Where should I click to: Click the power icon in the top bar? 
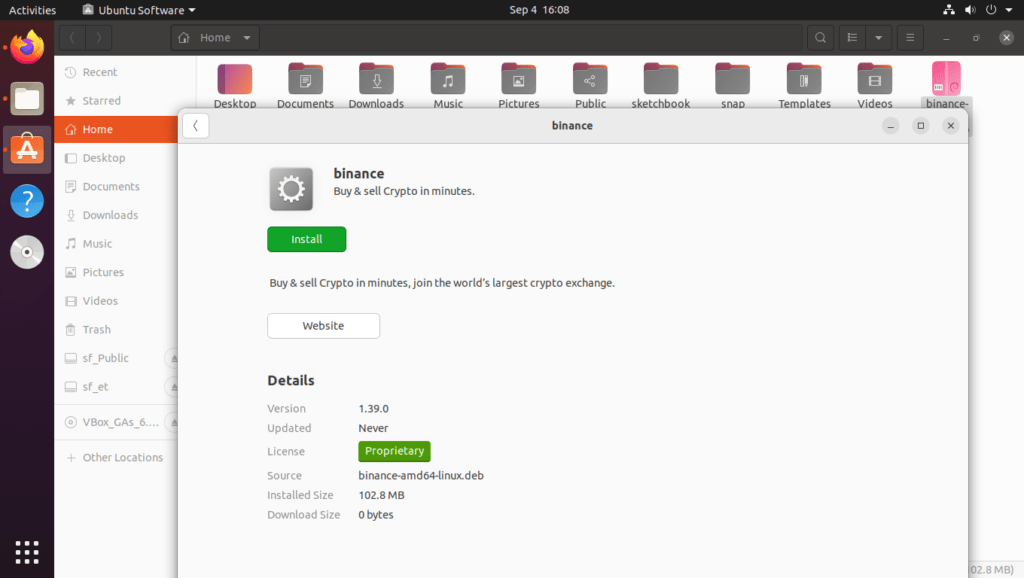coord(991,10)
